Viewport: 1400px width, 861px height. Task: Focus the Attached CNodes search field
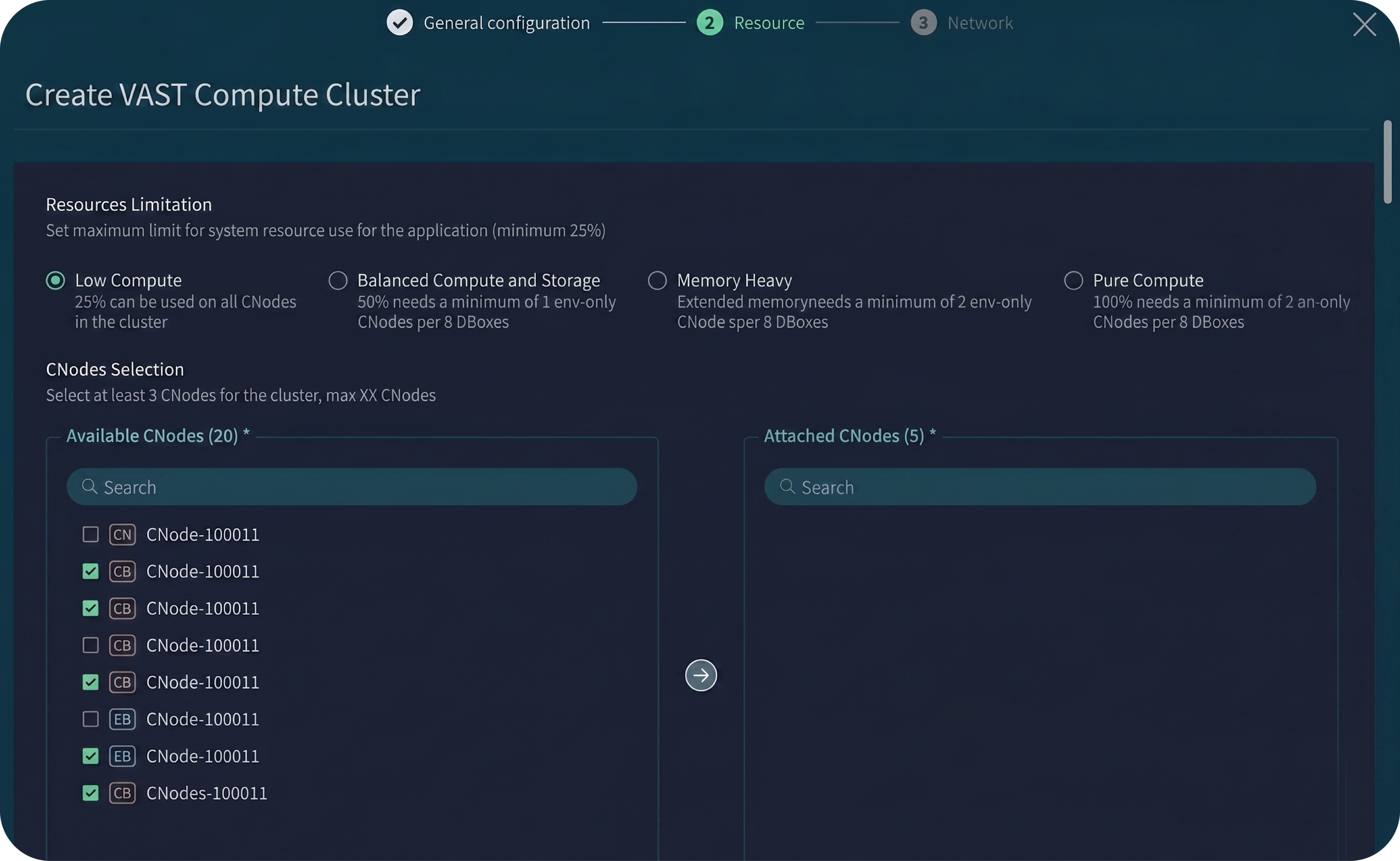(x=1040, y=487)
